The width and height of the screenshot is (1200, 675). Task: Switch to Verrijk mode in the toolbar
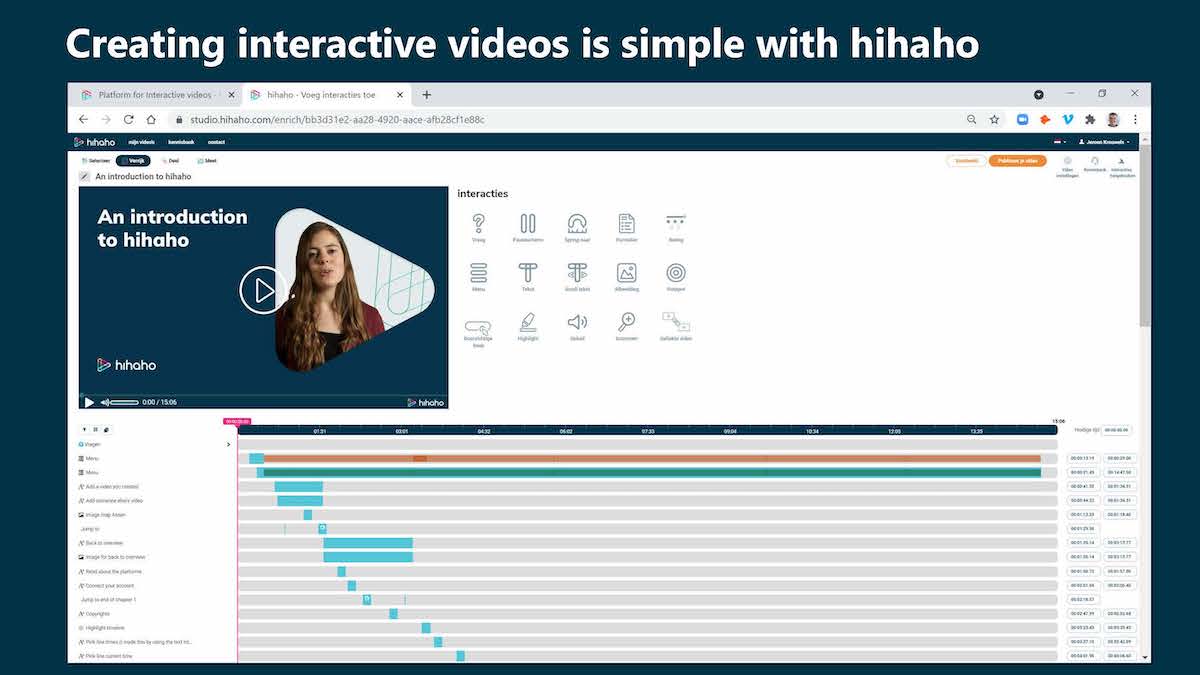click(136, 160)
